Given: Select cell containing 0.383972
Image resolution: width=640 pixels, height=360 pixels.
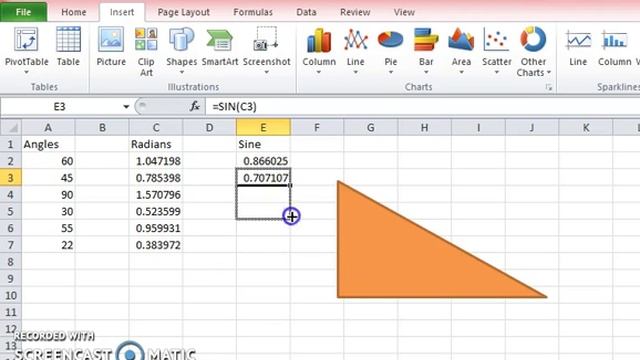Looking at the screenshot, I should coord(156,245).
